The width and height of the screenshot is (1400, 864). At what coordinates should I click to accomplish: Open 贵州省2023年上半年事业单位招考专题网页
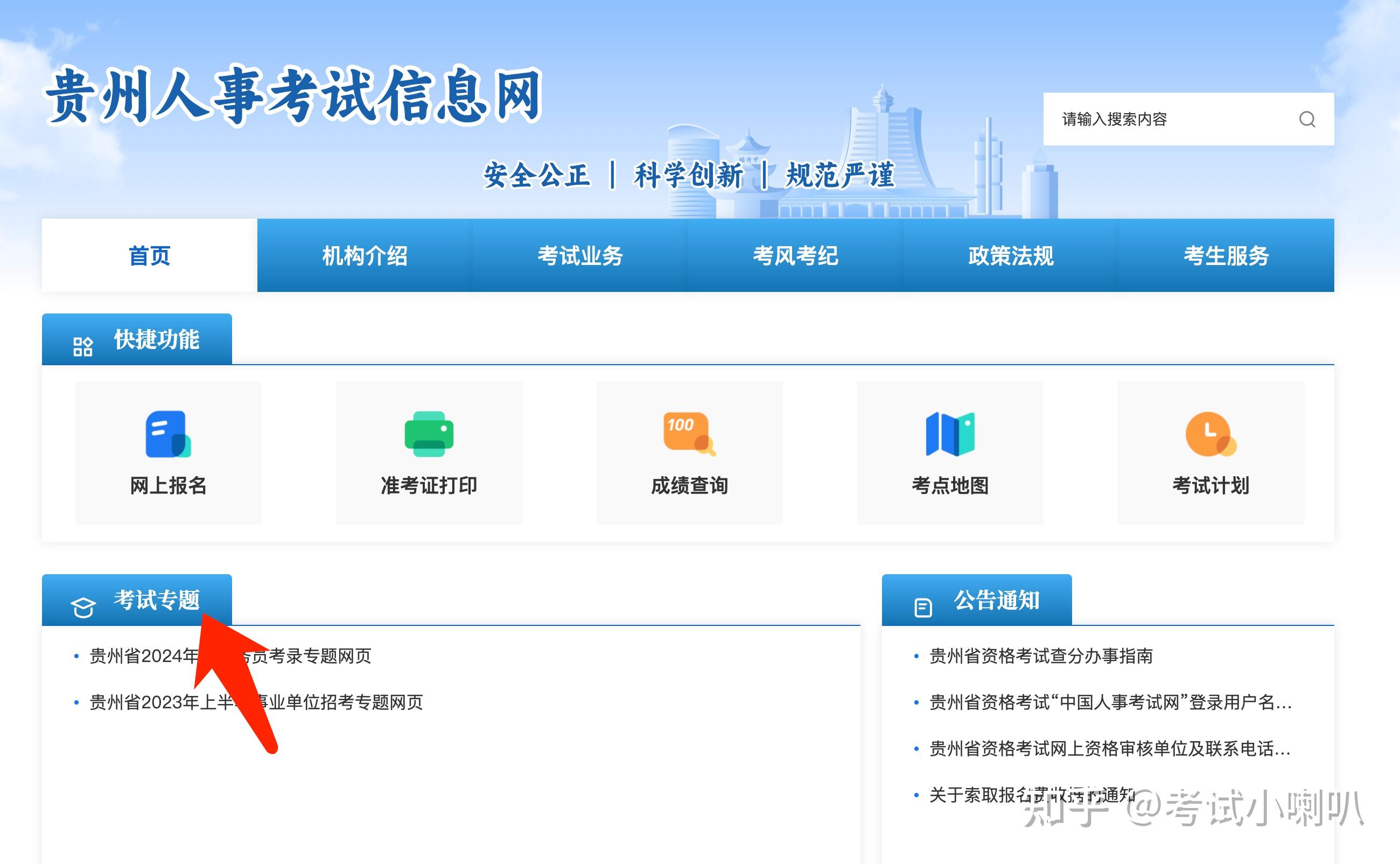click(x=255, y=703)
